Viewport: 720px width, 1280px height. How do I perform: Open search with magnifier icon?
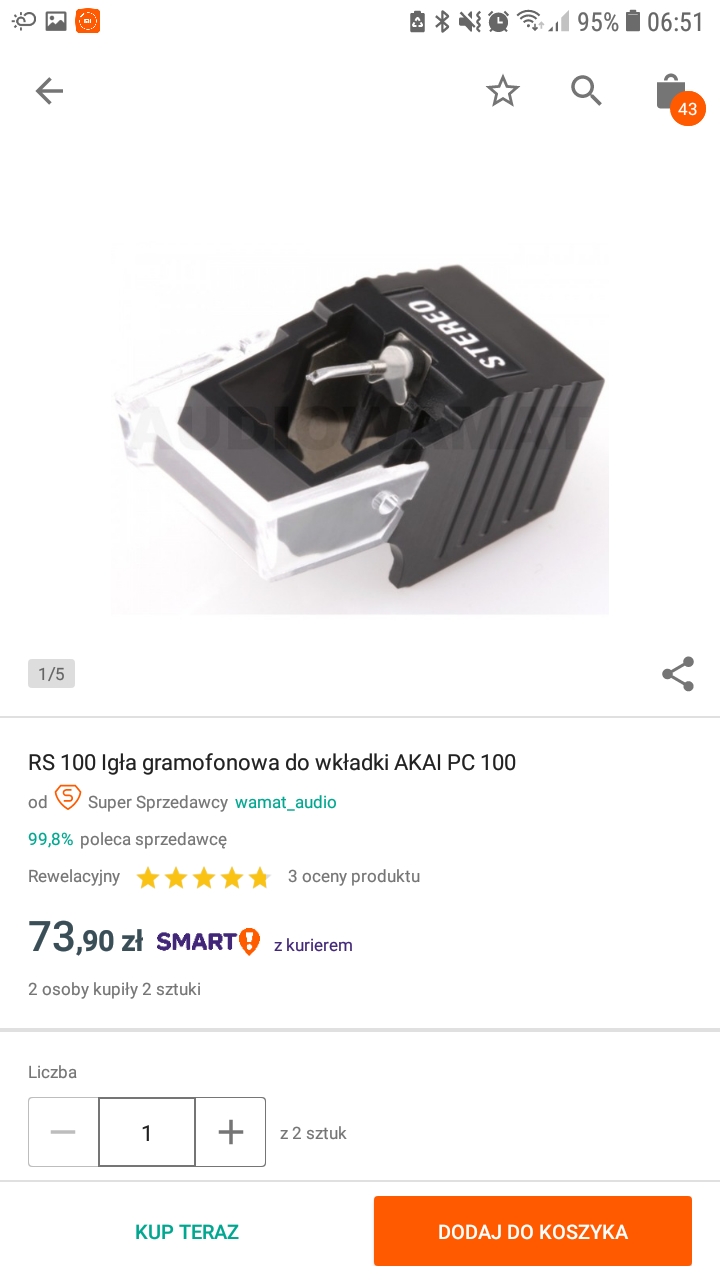[587, 91]
